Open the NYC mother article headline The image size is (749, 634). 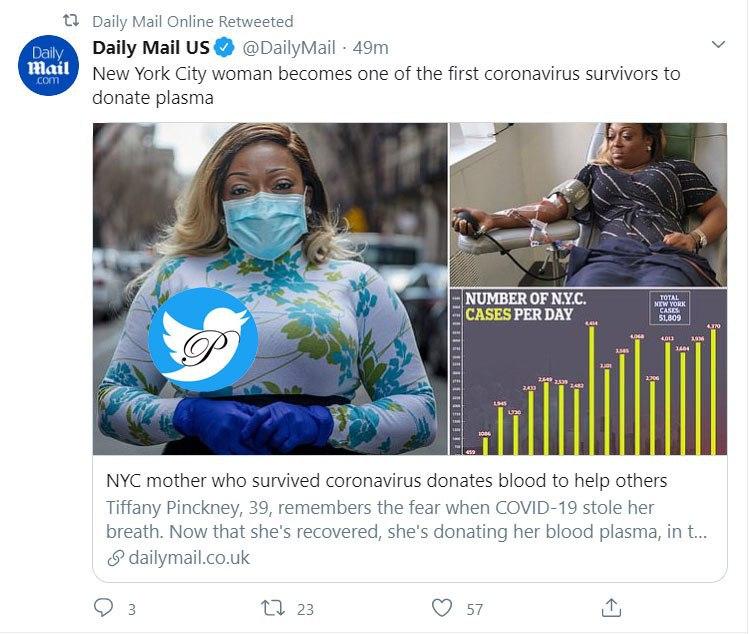pyautogui.click(x=387, y=480)
